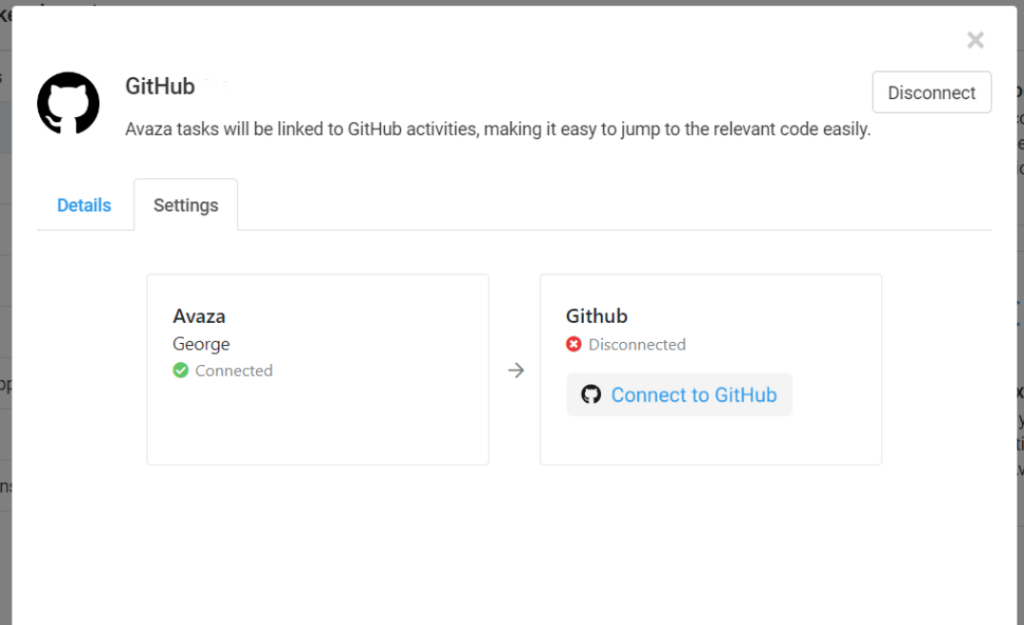Click the red Disconnected cross icon
The height and width of the screenshot is (625, 1024).
coord(573,344)
